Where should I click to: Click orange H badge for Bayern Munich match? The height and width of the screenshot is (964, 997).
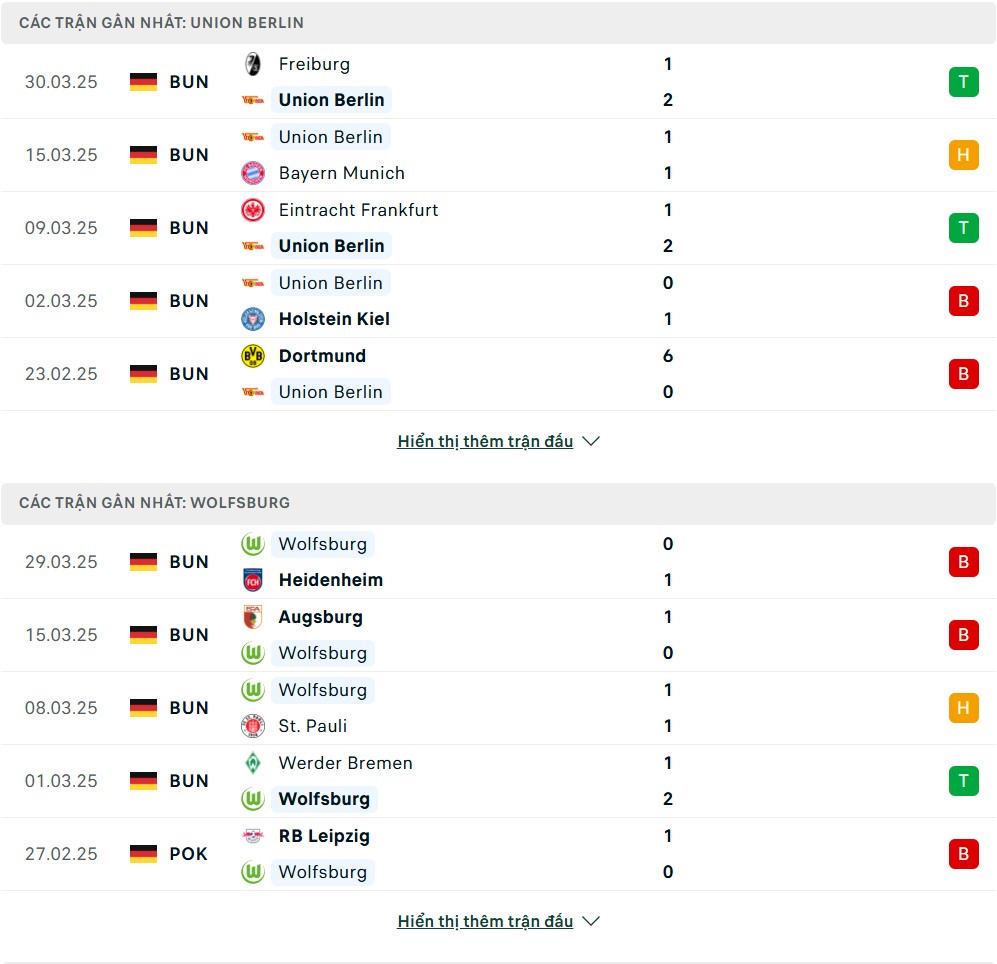tap(963, 155)
